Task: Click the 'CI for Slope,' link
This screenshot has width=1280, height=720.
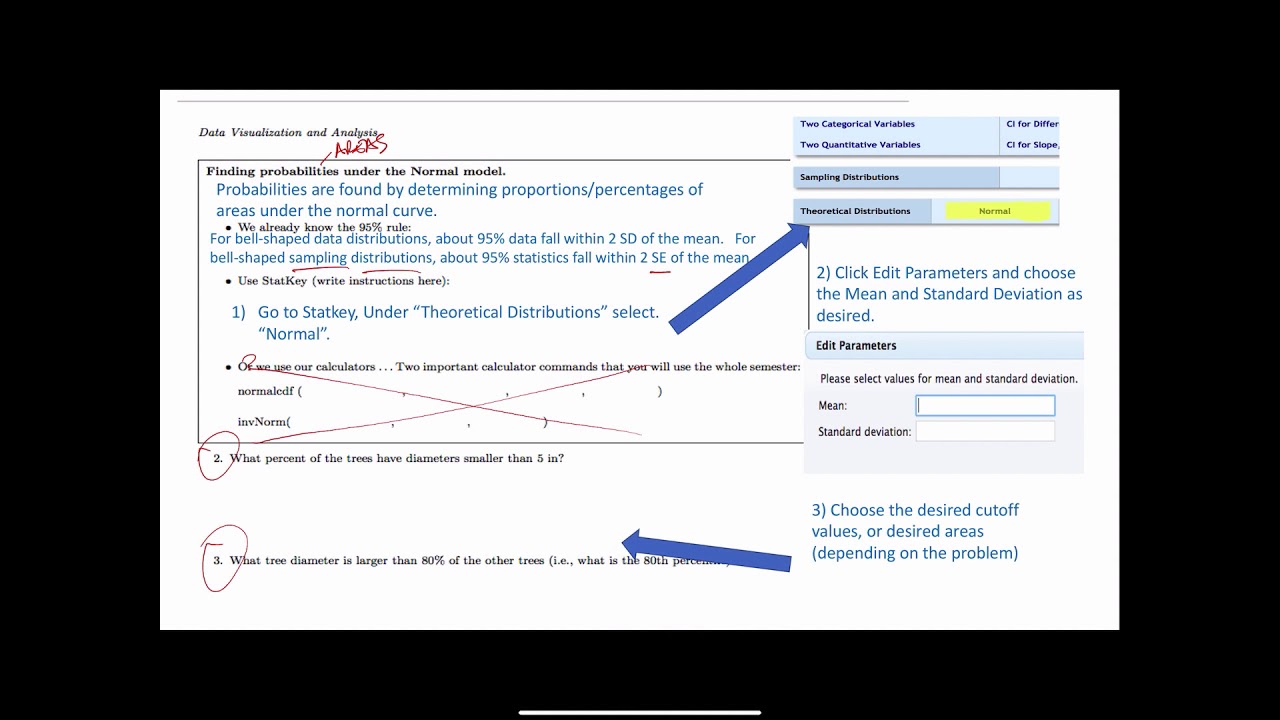Action: (x=1032, y=145)
